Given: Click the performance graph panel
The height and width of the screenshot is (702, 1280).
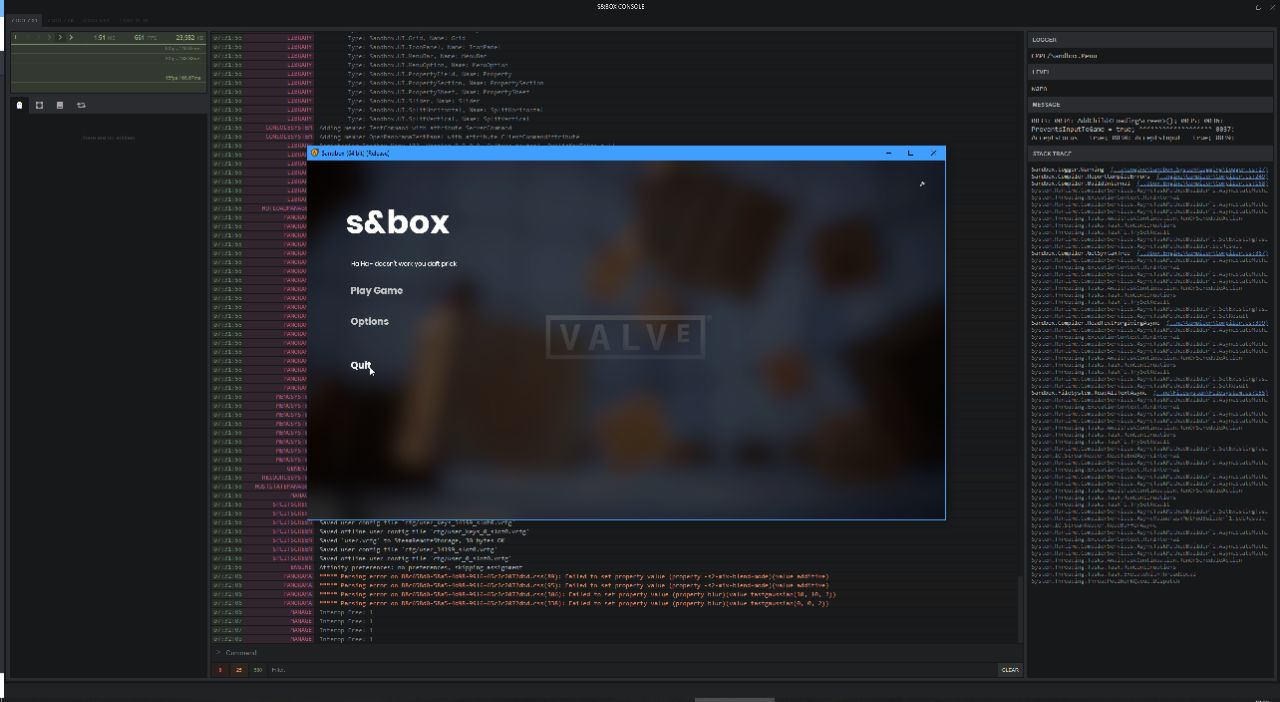Looking at the screenshot, I should (107, 62).
